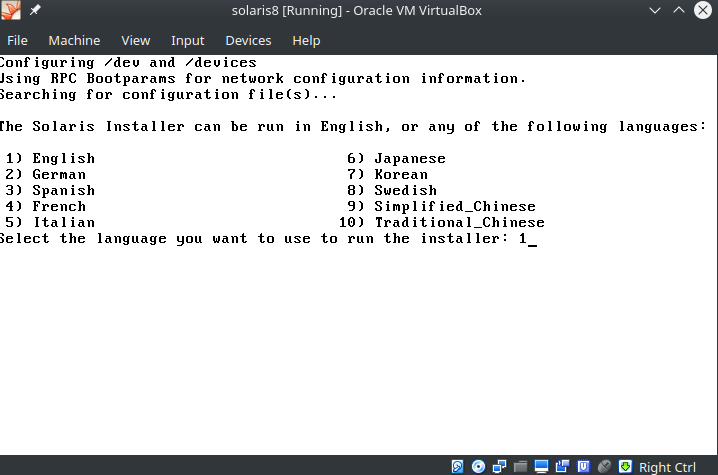The width and height of the screenshot is (718, 475).
Task: Open the Machine menu
Action: coord(74,40)
